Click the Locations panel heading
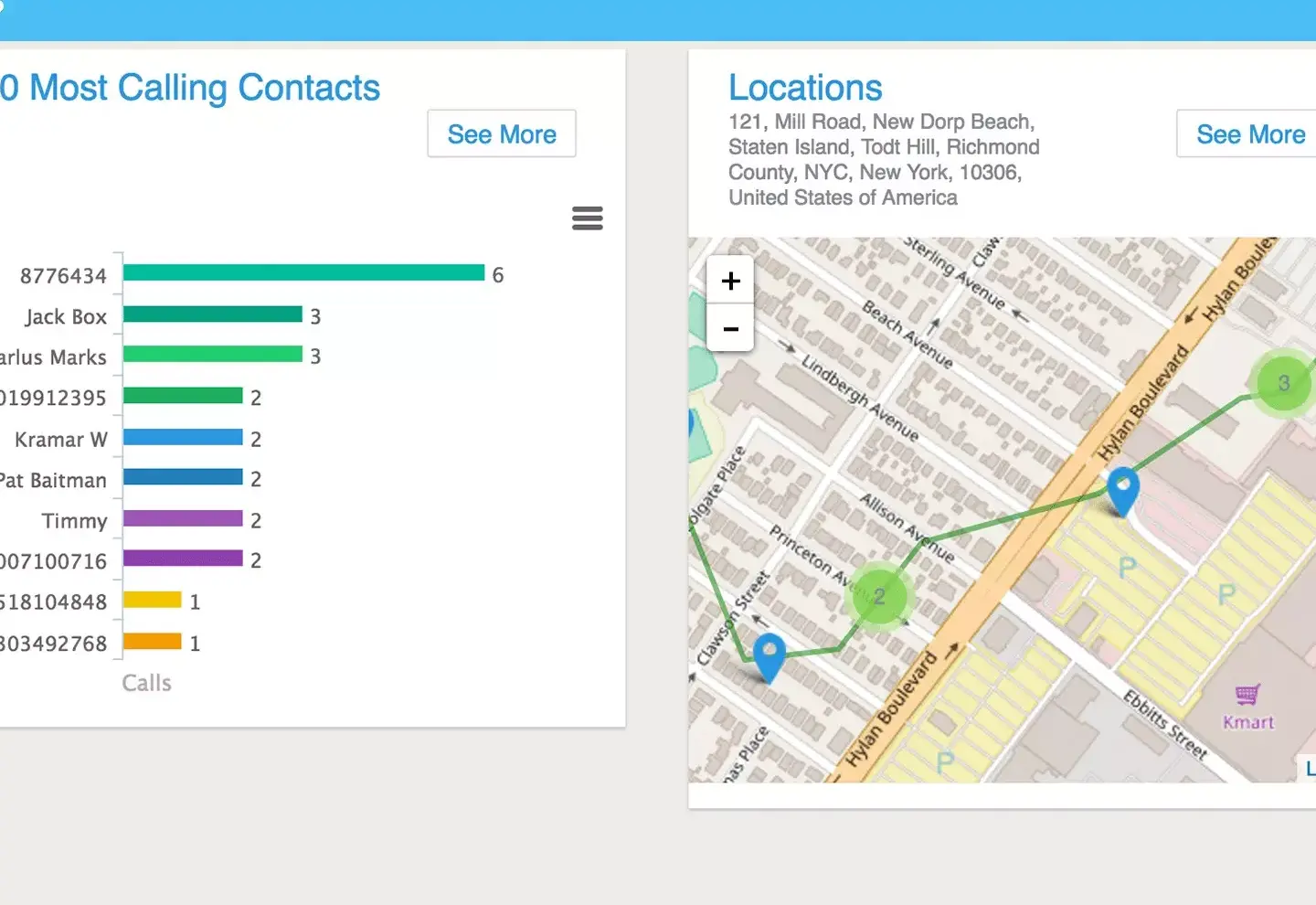Screen dimensions: 1316x905 (805, 88)
